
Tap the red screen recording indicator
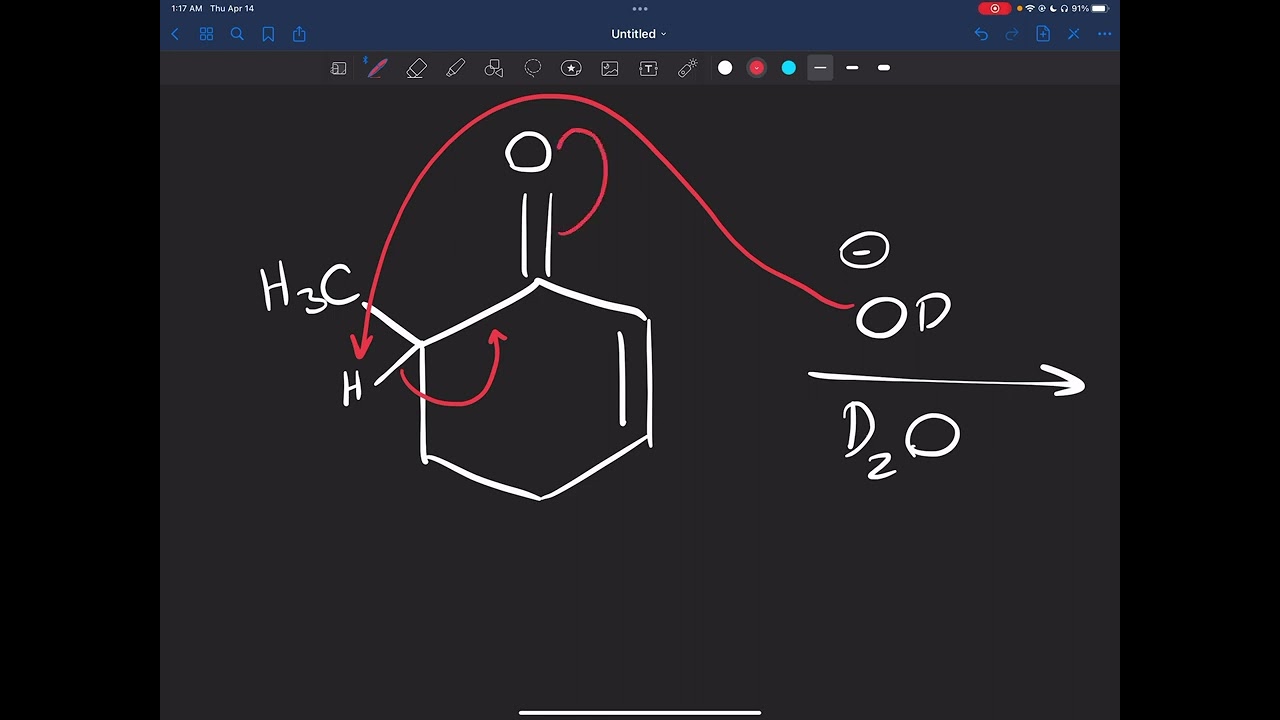point(994,8)
